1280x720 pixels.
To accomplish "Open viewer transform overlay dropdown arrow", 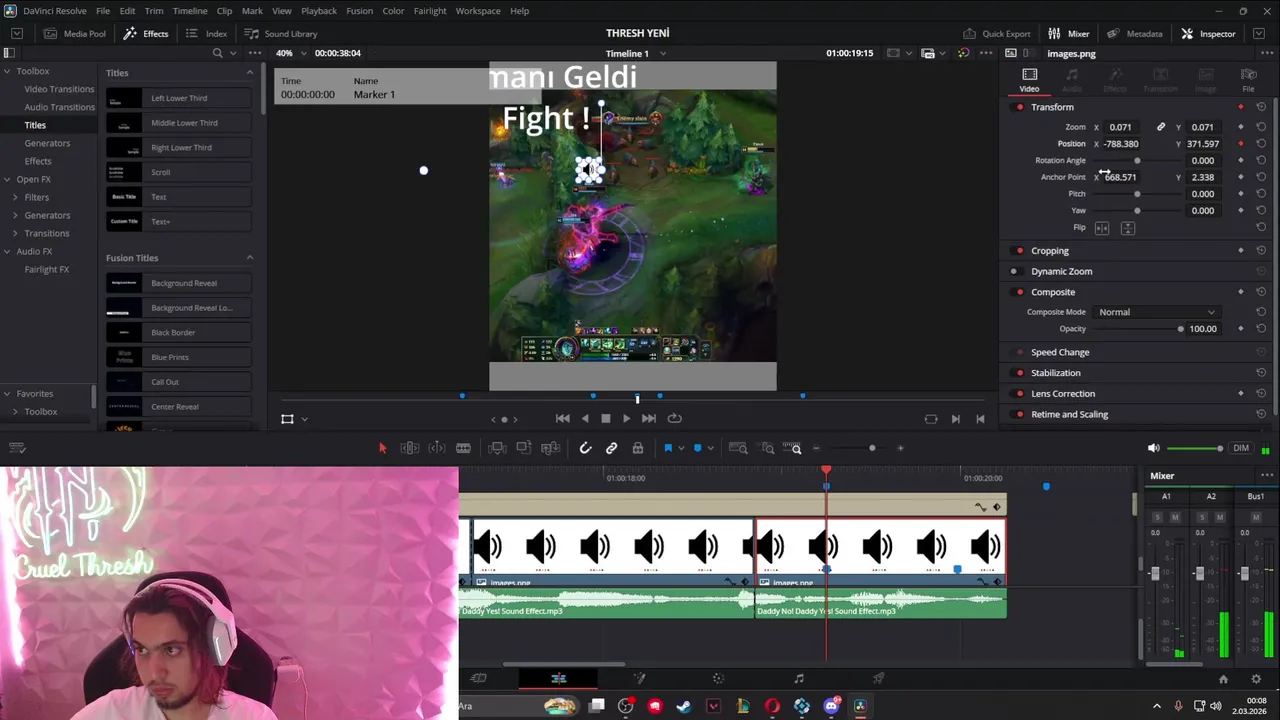I will (x=304, y=419).
